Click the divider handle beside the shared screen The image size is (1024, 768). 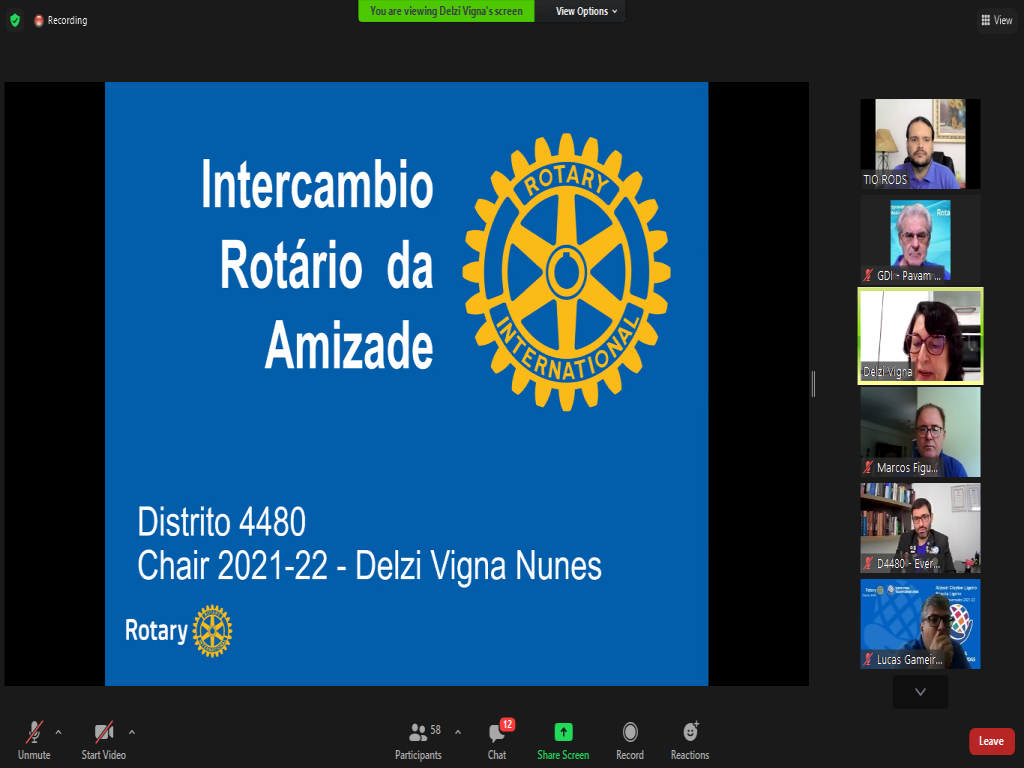(813, 383)
